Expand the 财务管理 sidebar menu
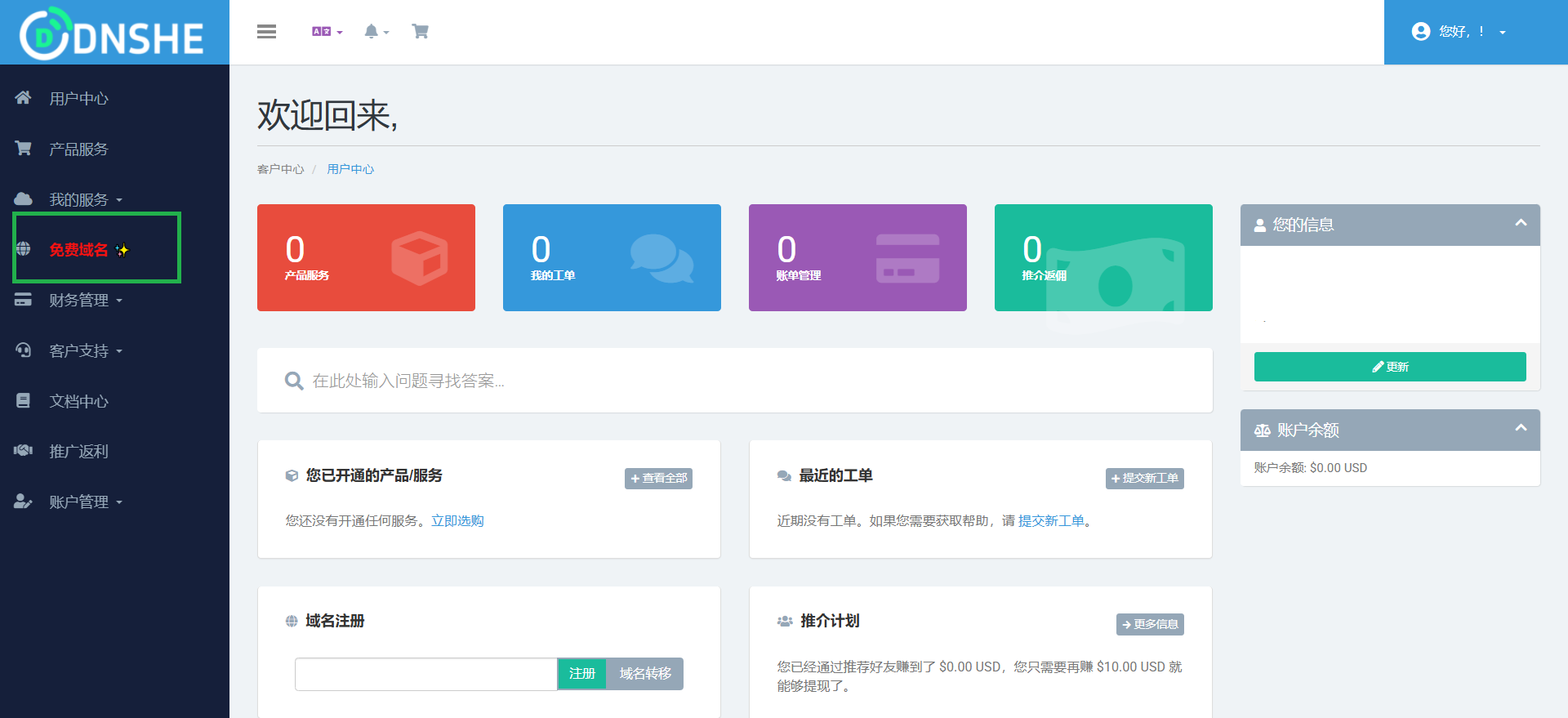 click(85, 300)
